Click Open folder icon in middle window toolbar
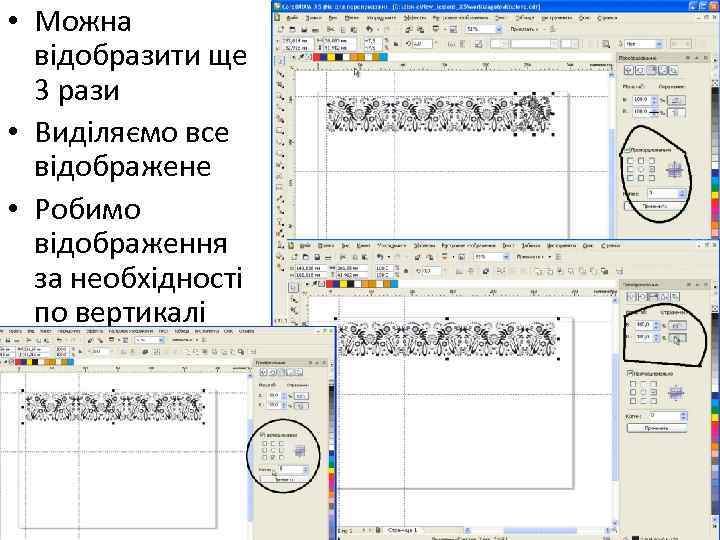 tap(306, 257)
